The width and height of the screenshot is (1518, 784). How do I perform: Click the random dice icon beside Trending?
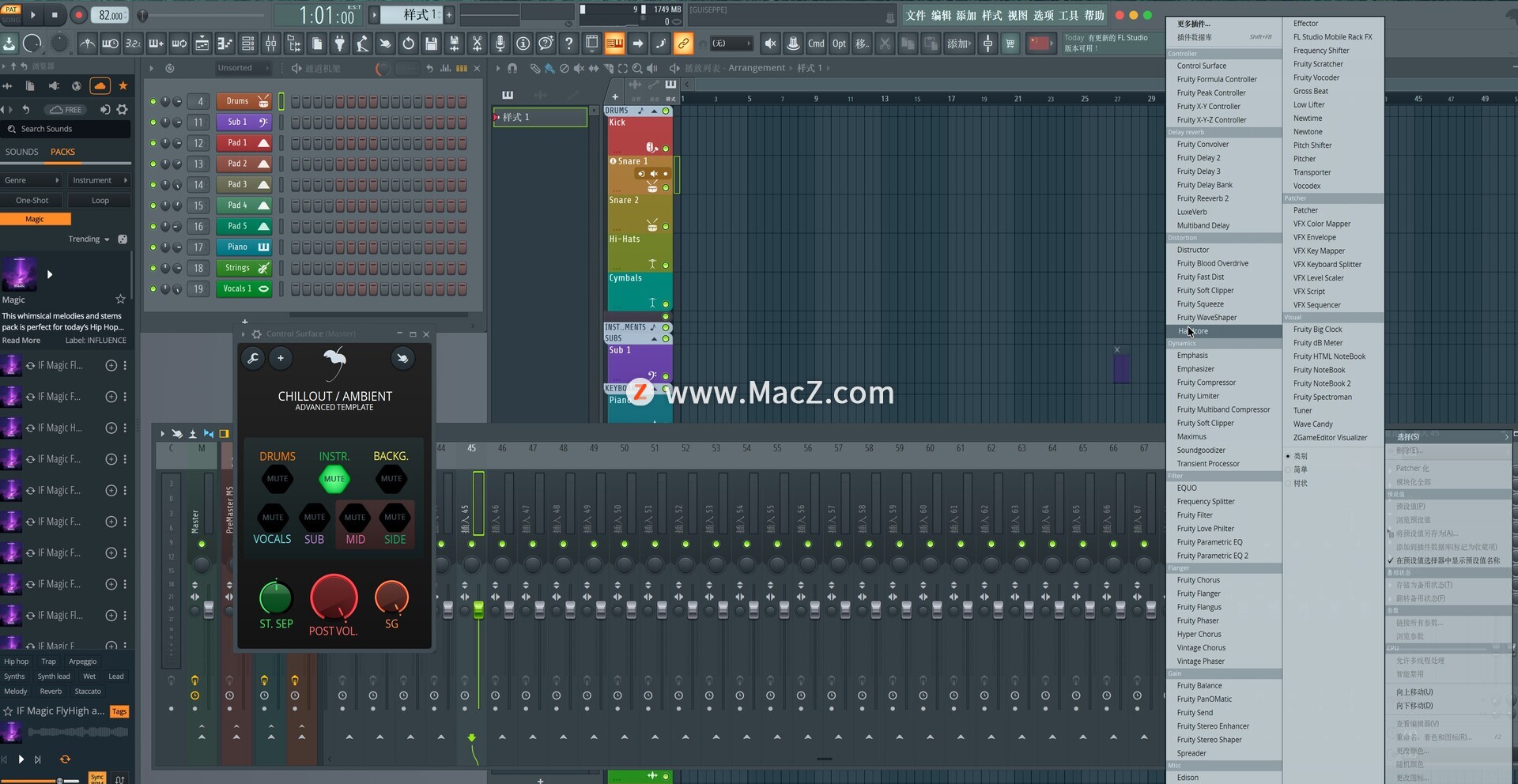[x=123, y=239]
